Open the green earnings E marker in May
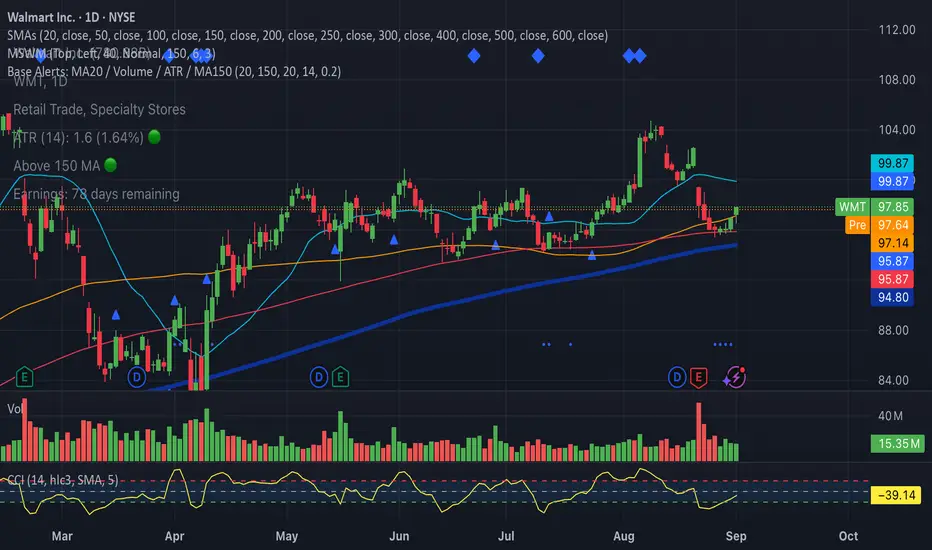The height and width of the screenshot is (550, 932). pos(340,377)
